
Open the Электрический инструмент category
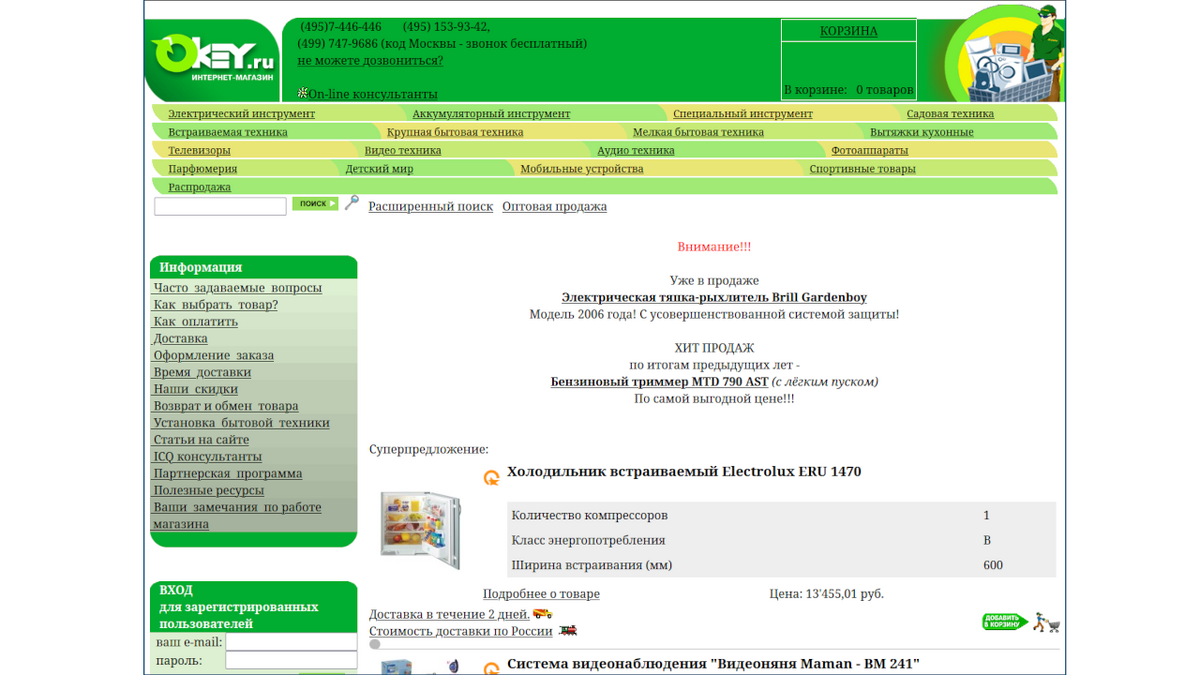[x=241, y=114]
